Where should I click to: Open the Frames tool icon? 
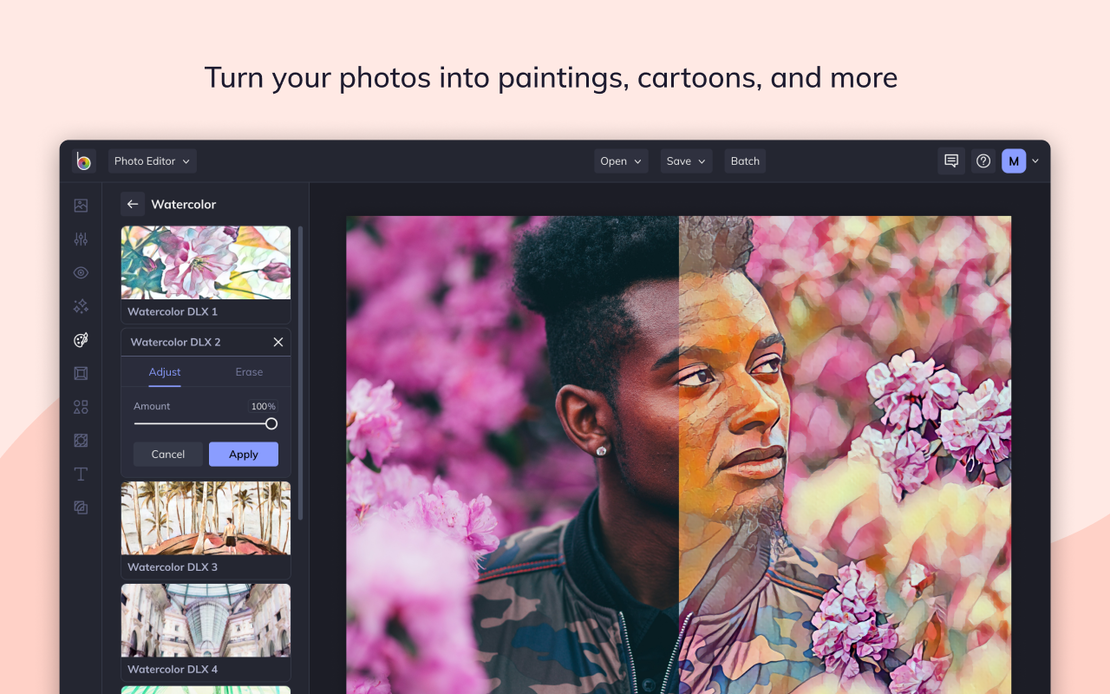click(81, 373)
